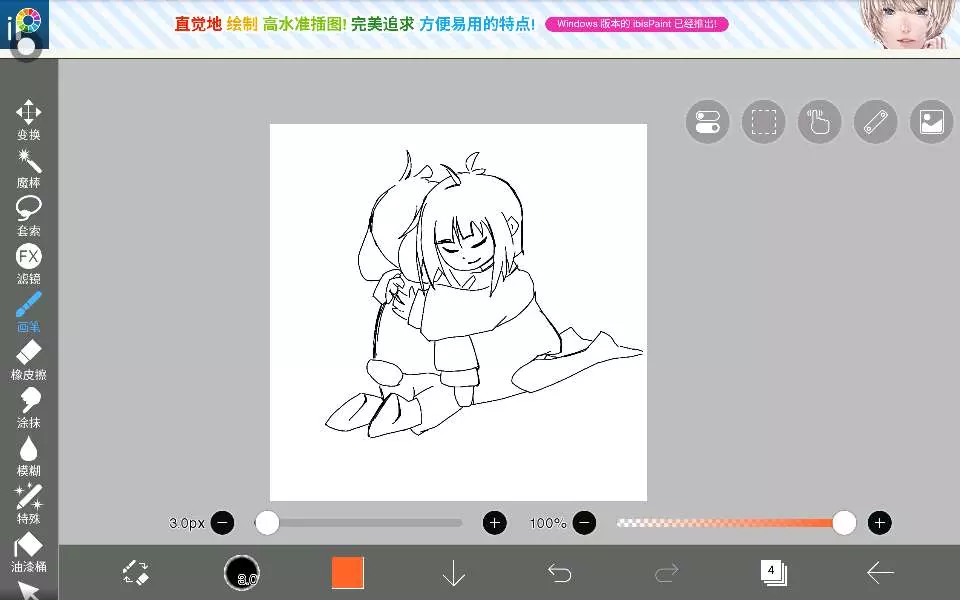Viewport: 960px width, 600px height.
Task: Increase brush thickness with plus button
Action: click(x=495, y=523)
